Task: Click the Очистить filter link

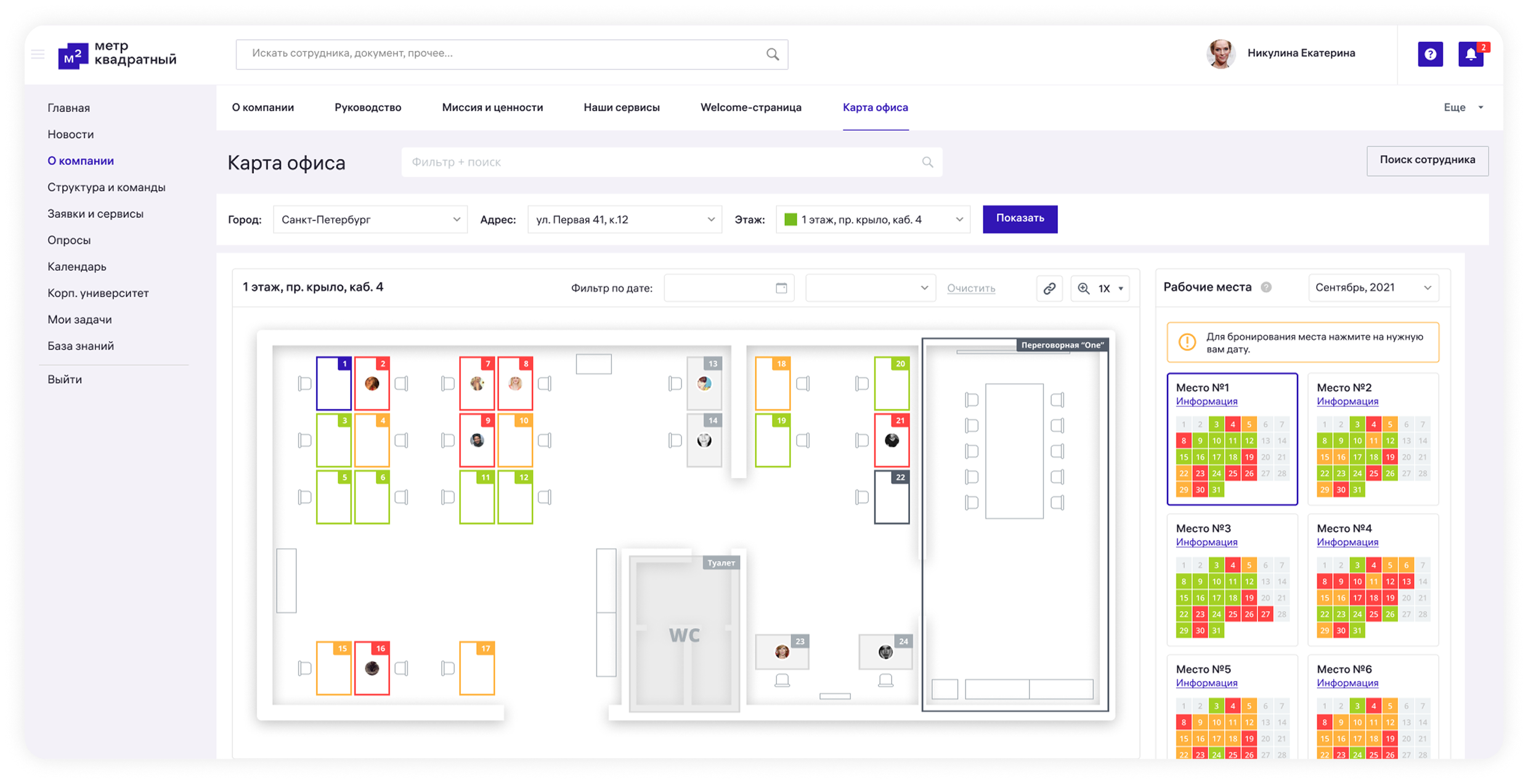Action: coord(971,288)
